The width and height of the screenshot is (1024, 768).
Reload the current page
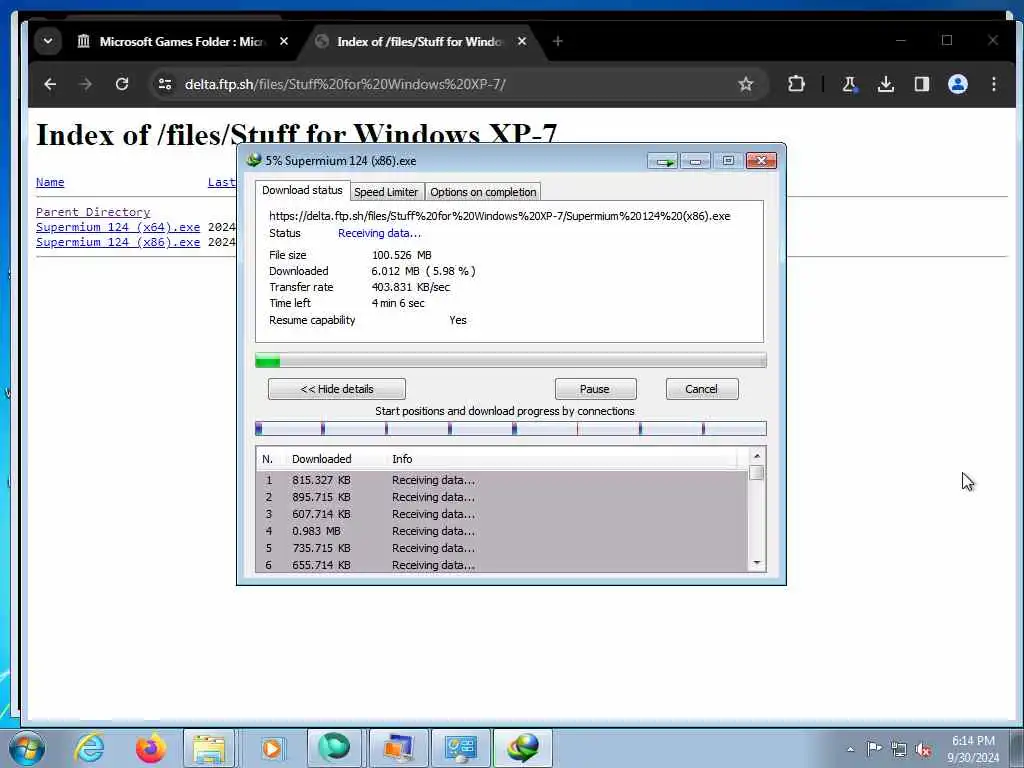point(121,84)
